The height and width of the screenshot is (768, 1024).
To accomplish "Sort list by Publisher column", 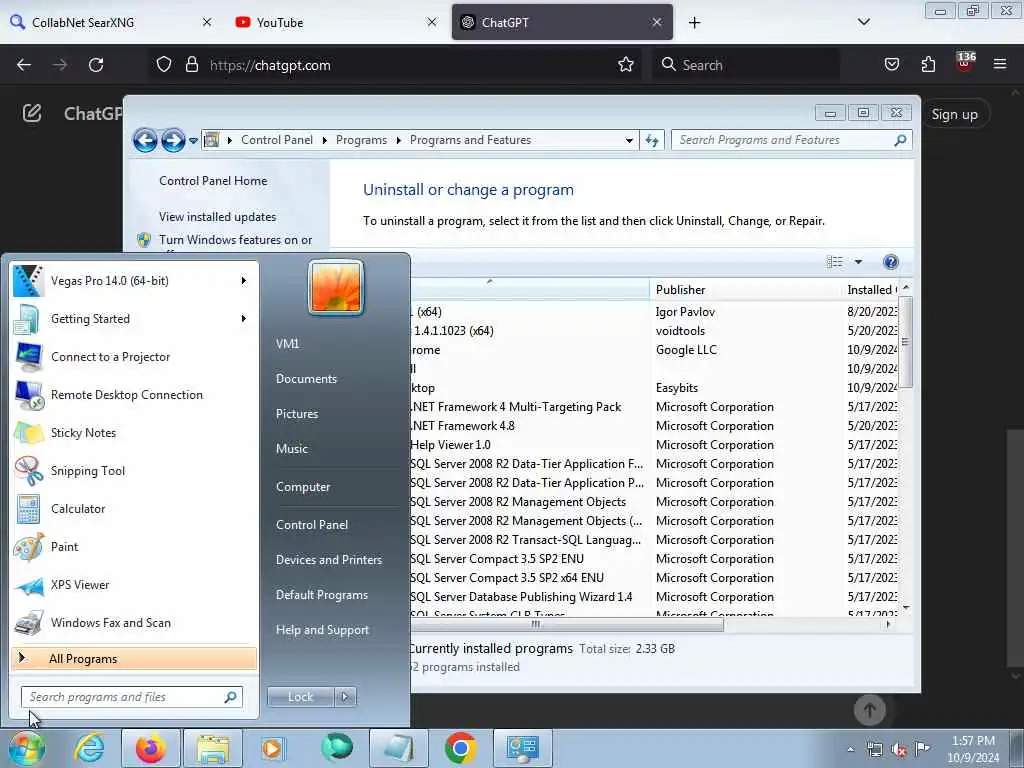I will click(x=746, y=289).
